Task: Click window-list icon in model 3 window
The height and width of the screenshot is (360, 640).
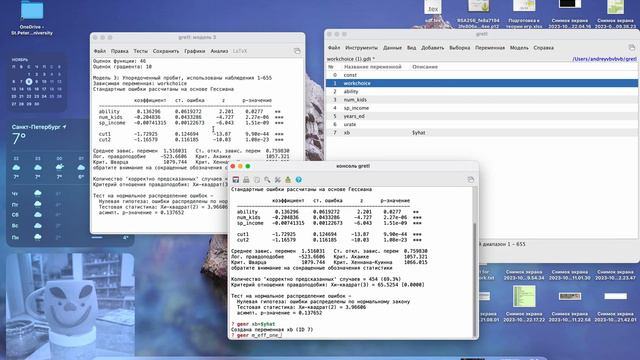Action: 297,51
